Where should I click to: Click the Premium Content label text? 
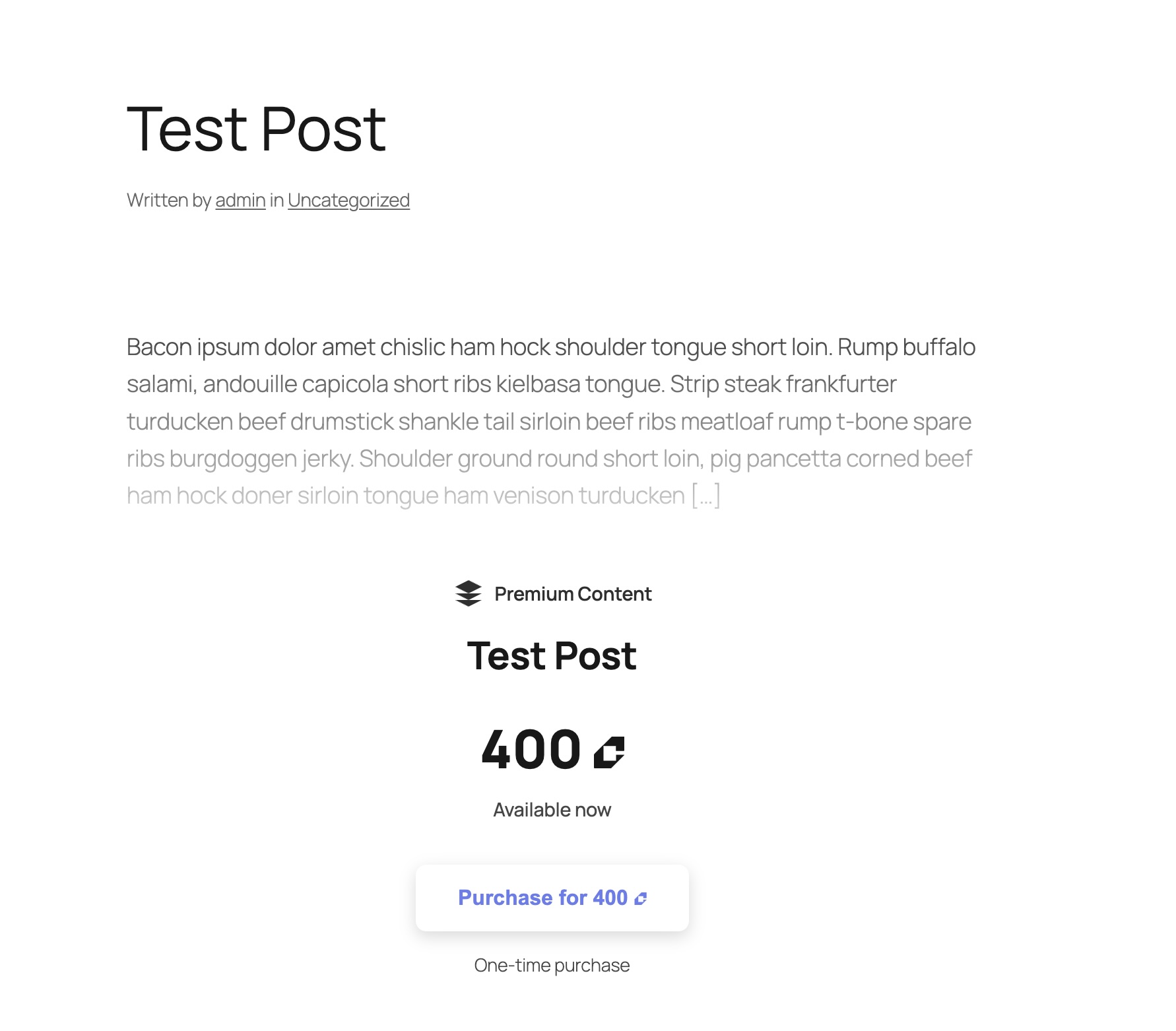[x=572, y=593]
